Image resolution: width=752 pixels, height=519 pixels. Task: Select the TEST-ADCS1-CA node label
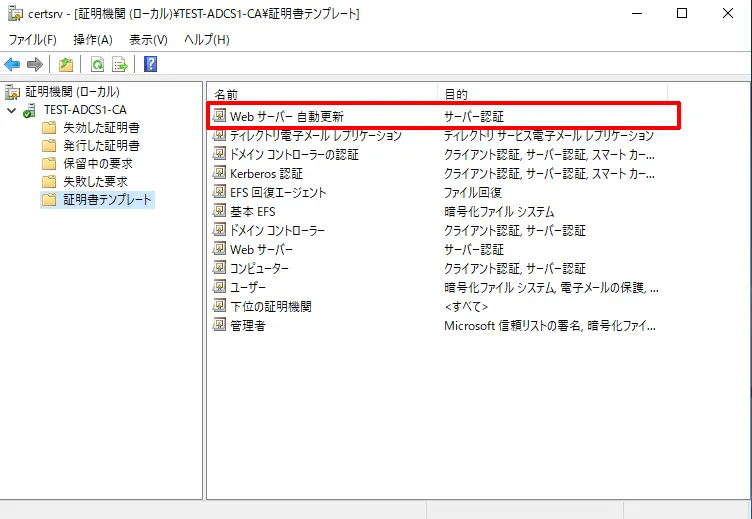pos(85,110)
